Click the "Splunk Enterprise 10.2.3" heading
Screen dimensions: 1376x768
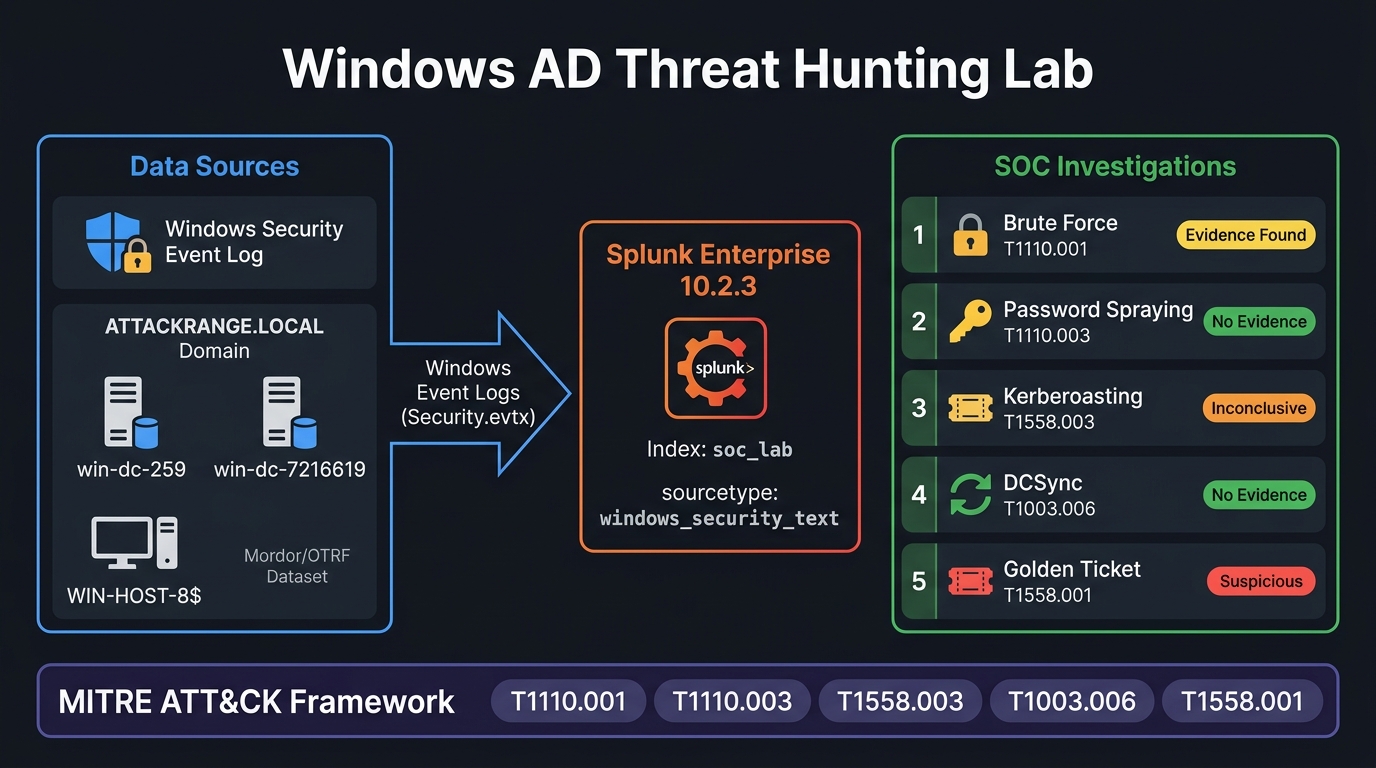tap(719, 270)
